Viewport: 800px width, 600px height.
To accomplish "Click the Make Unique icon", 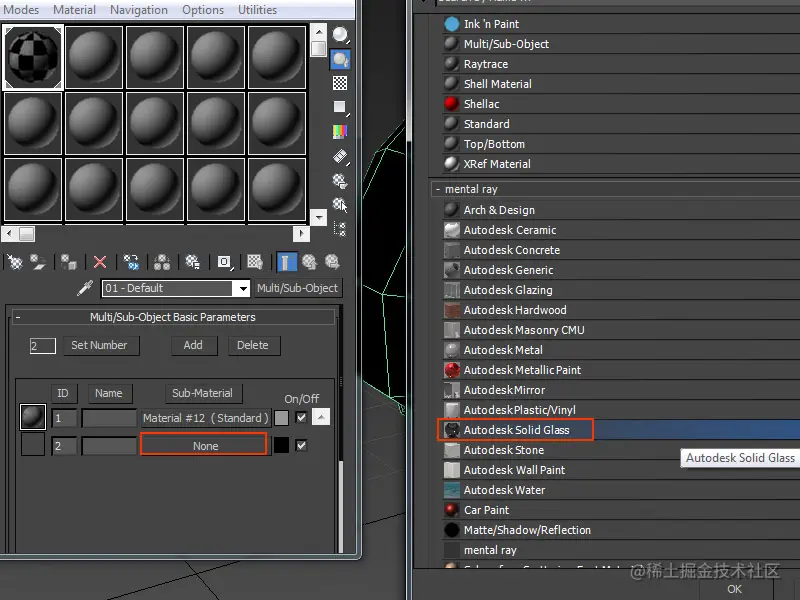I will point(162,262).
